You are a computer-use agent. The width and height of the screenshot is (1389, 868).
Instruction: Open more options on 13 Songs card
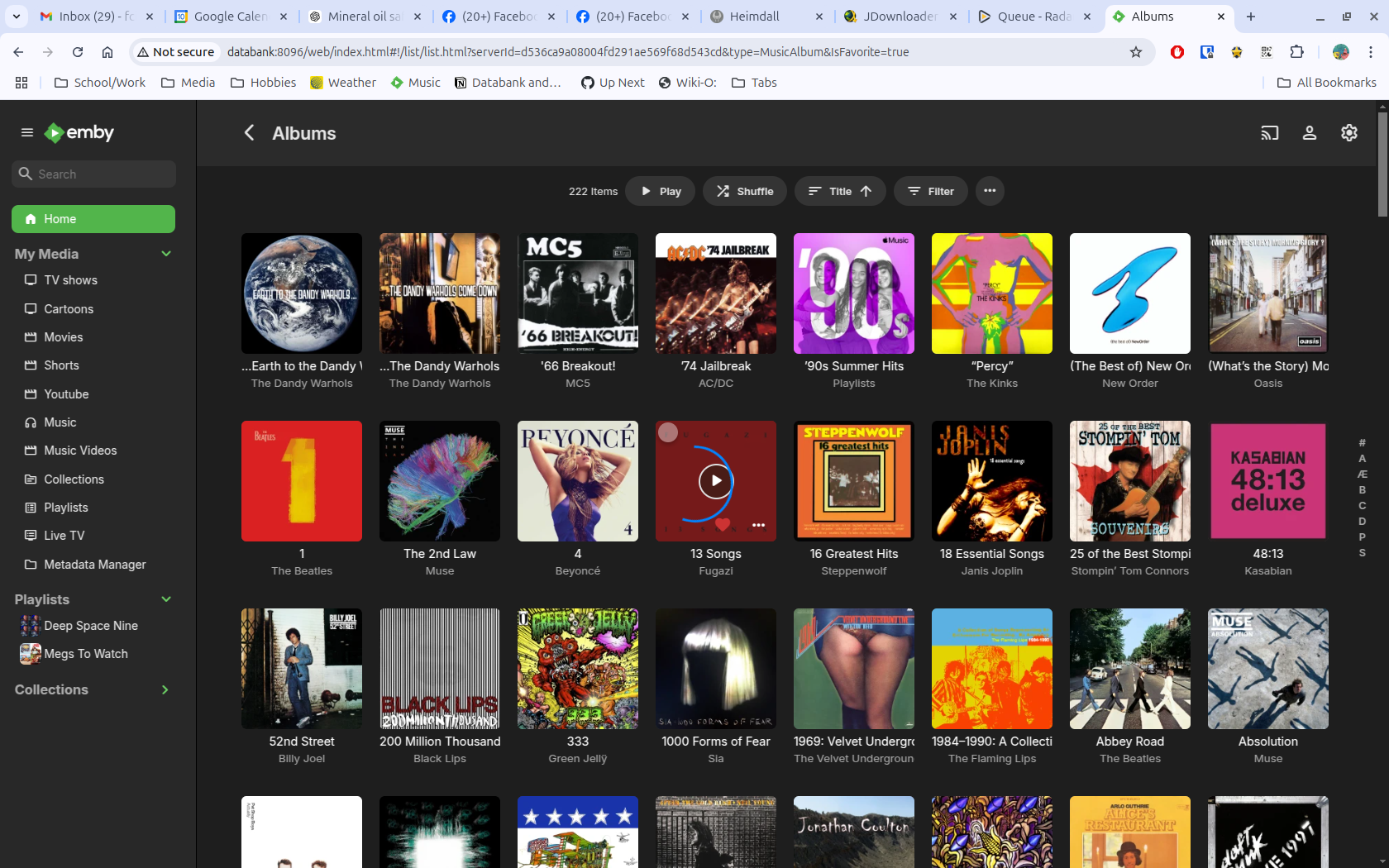758,525
